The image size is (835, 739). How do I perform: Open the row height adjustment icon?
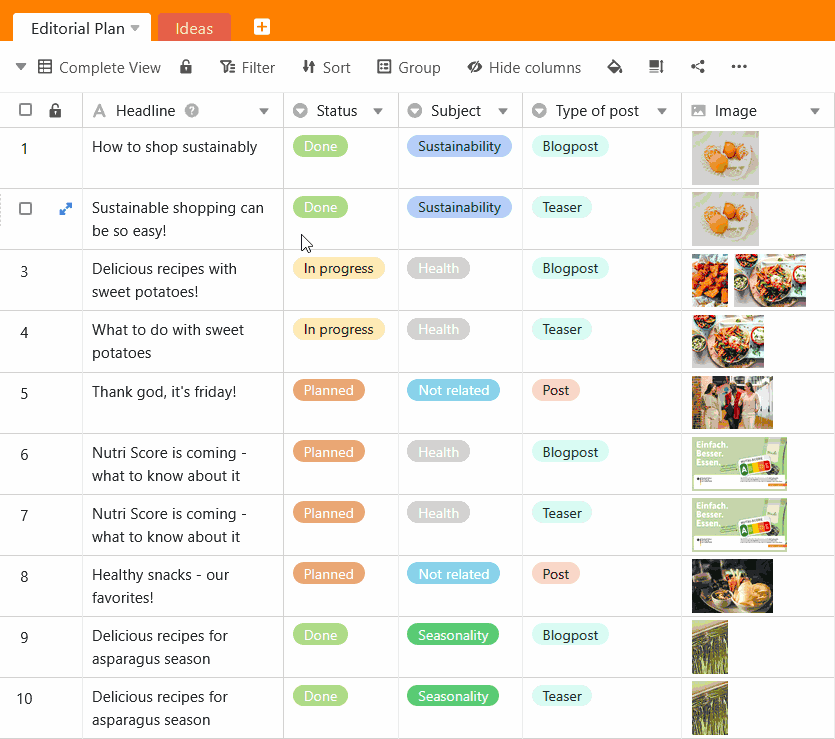(655, 67)
